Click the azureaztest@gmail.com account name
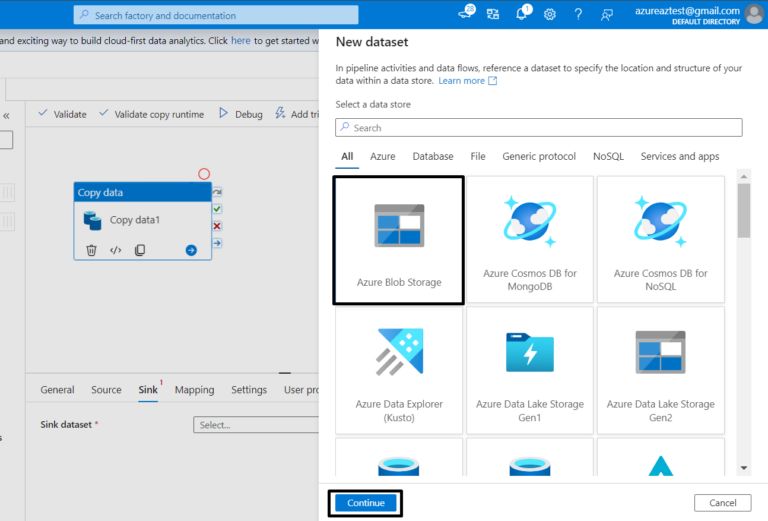The width and height of the screenshot is (768, 521). tap(687, 11)
